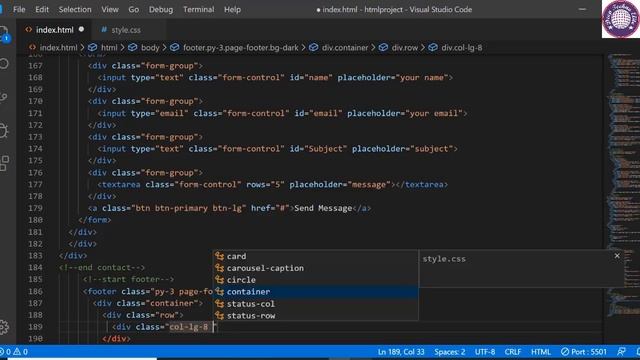Click HTML language mode in status bar
This screenshot has height=360, width=640.
pyautogui.click(x=541, y=352)
